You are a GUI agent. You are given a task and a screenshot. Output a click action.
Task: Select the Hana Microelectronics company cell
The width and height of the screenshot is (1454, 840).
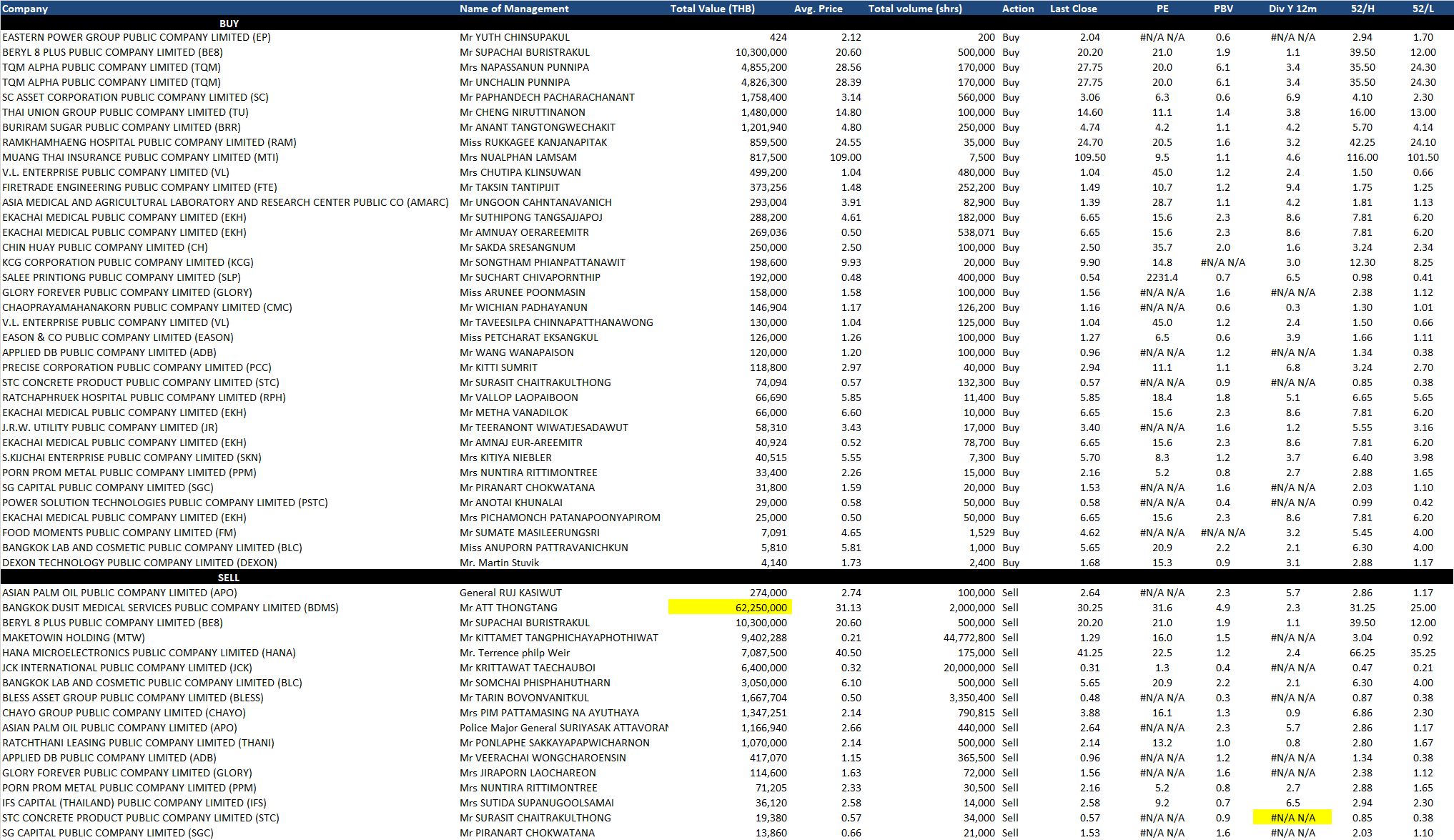coord(149,653)
